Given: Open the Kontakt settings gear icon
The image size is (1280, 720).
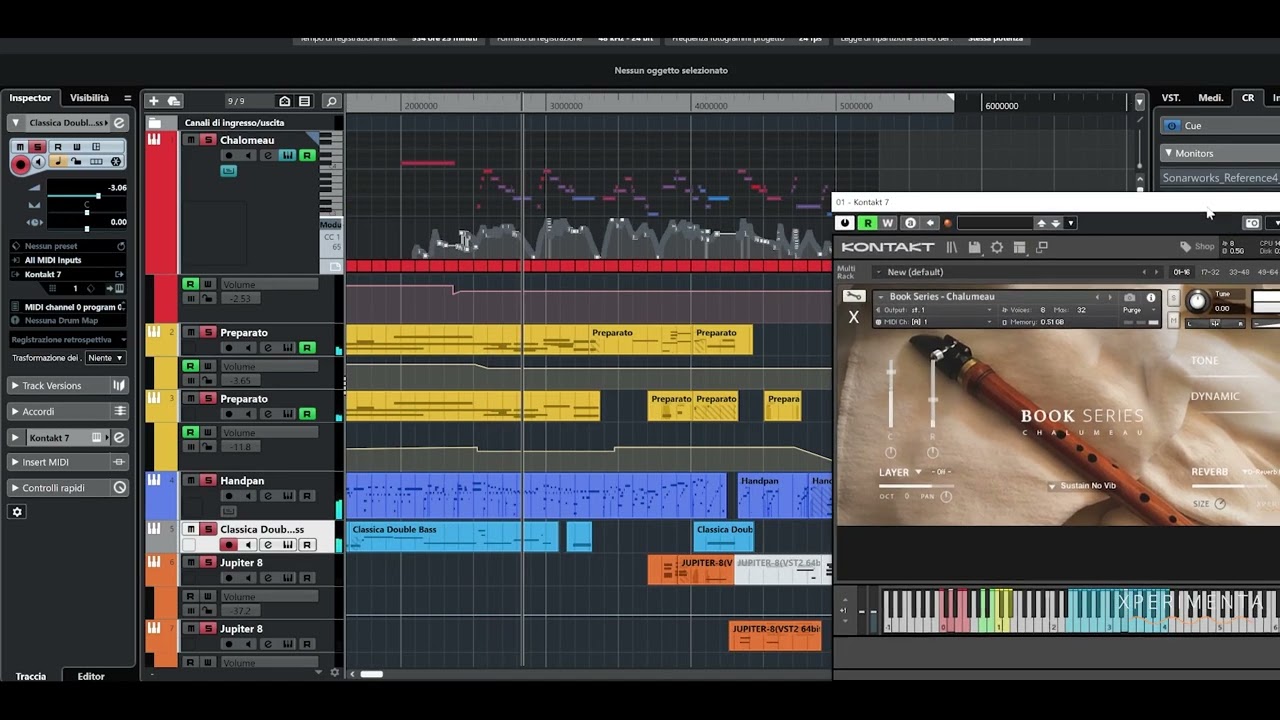Looking at the screenshot, I should click(x=997, y=247).
